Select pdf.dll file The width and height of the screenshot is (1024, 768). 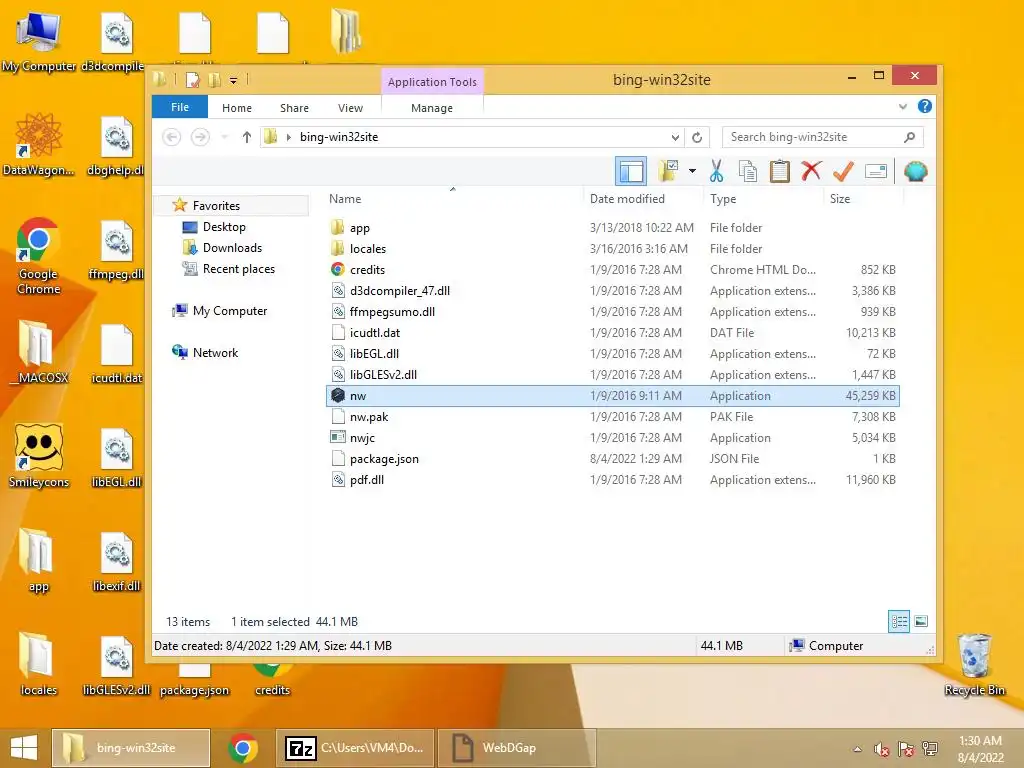pos(613,479)
